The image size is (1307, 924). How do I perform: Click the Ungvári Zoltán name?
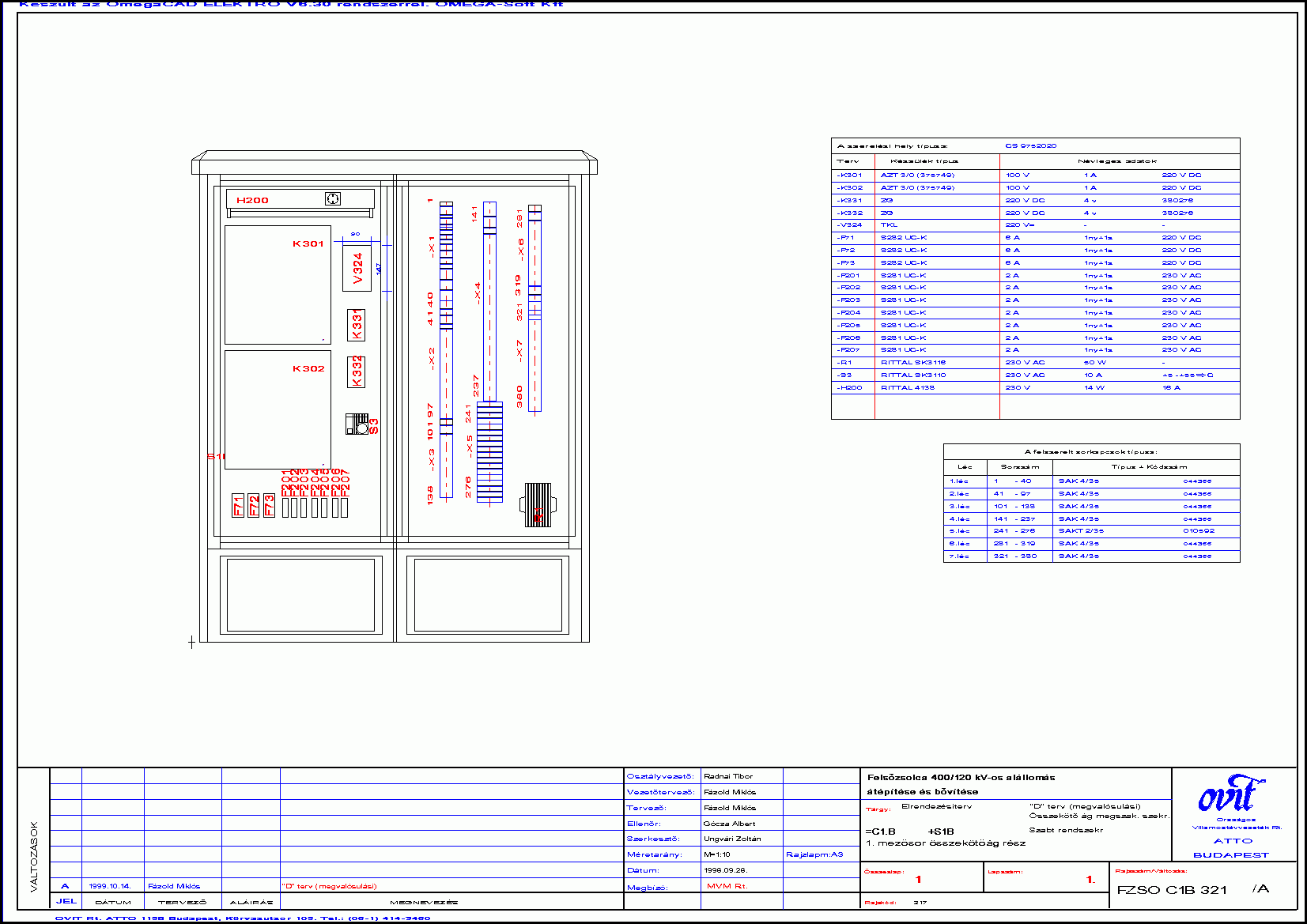click(732, 839)
